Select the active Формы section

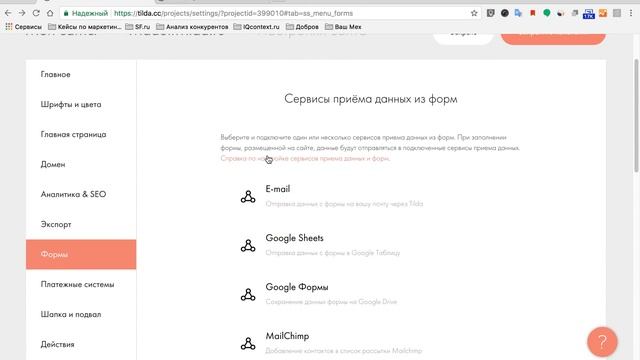(81, 254)
